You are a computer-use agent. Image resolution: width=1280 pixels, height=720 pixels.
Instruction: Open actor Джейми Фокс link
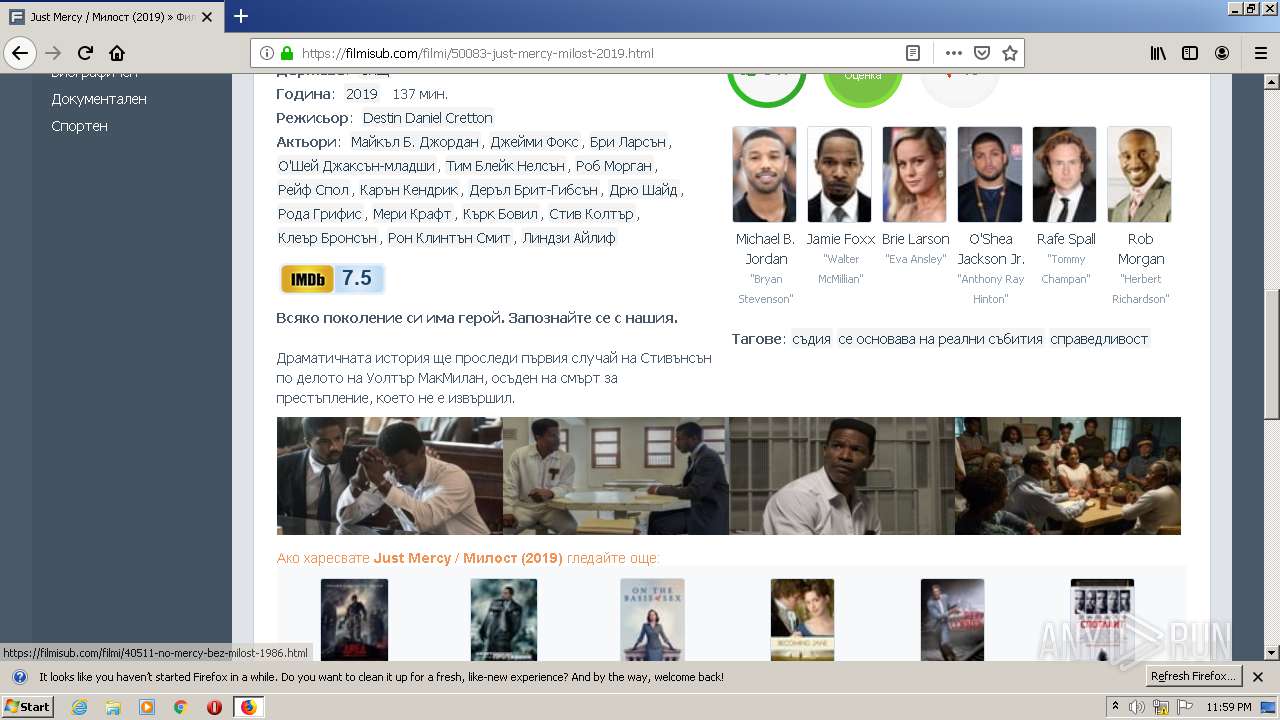(x=534, y=142)
